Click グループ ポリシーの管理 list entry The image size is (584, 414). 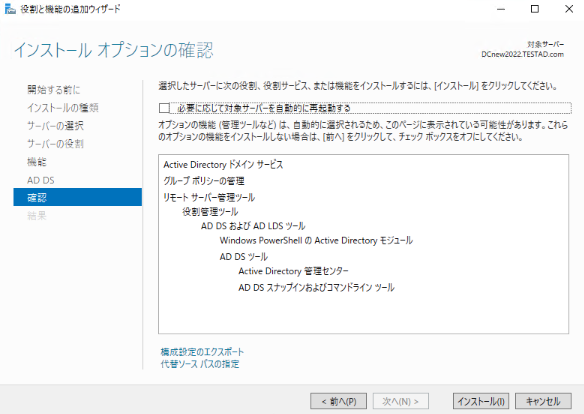click(204, 181)
